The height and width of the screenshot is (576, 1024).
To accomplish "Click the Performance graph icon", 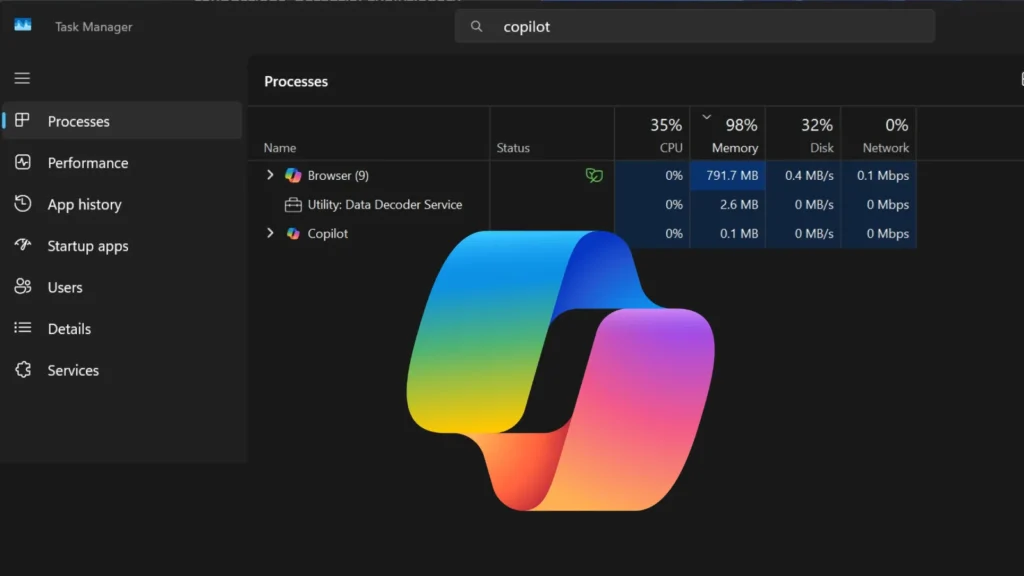I will (23, 162).
